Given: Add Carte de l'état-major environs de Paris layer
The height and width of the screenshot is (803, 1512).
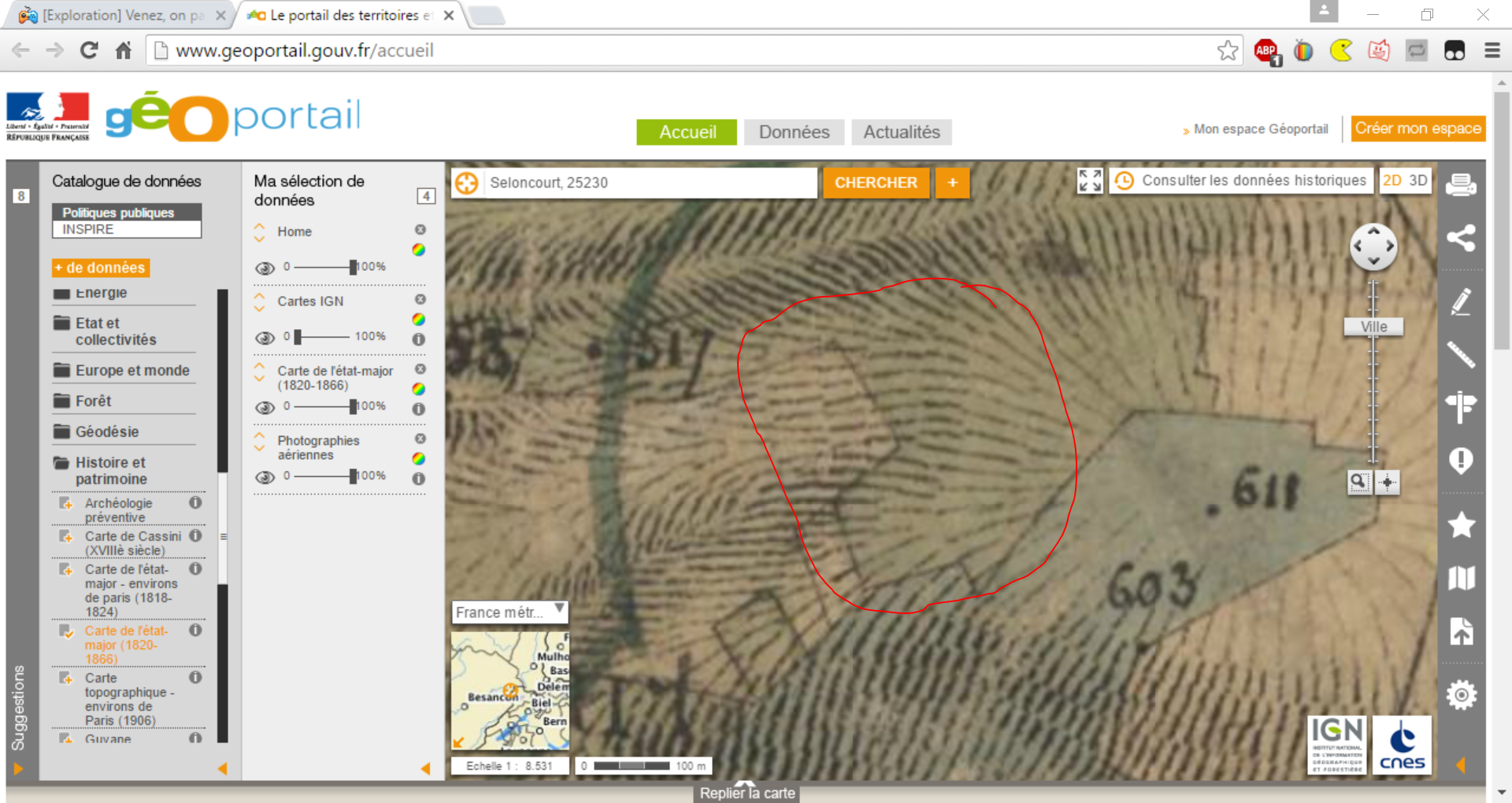Looking at the screenshot, I should coord(66,570).
